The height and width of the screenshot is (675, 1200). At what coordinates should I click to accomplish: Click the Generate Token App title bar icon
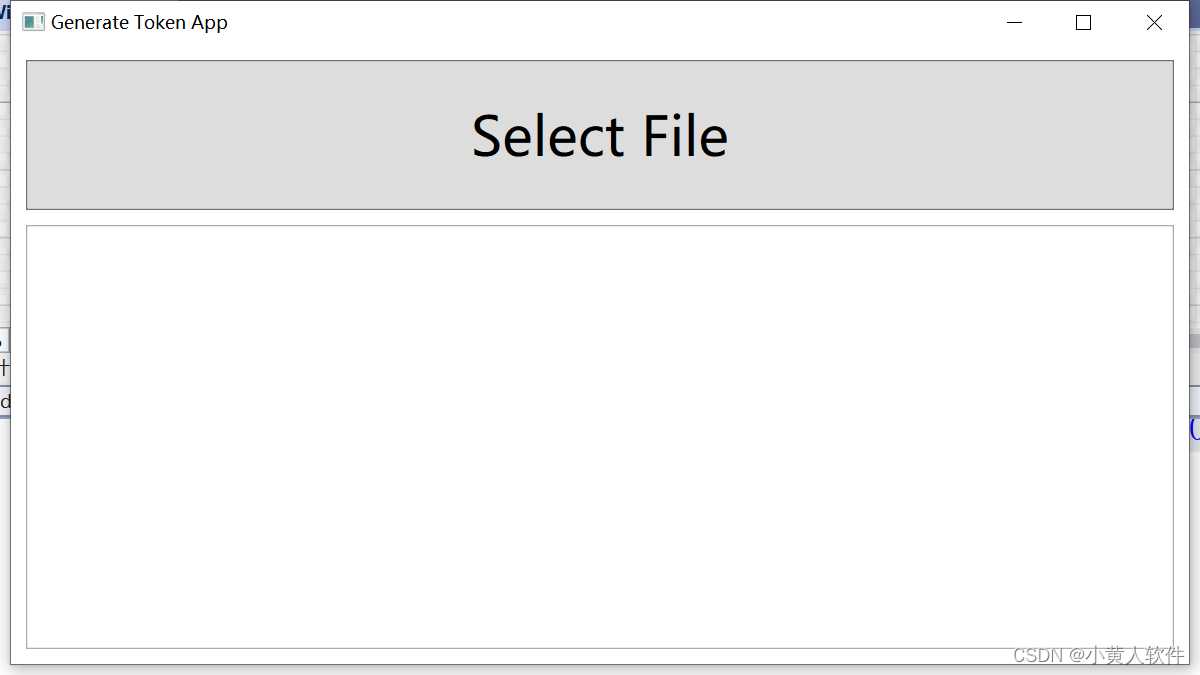pos(33,21)
